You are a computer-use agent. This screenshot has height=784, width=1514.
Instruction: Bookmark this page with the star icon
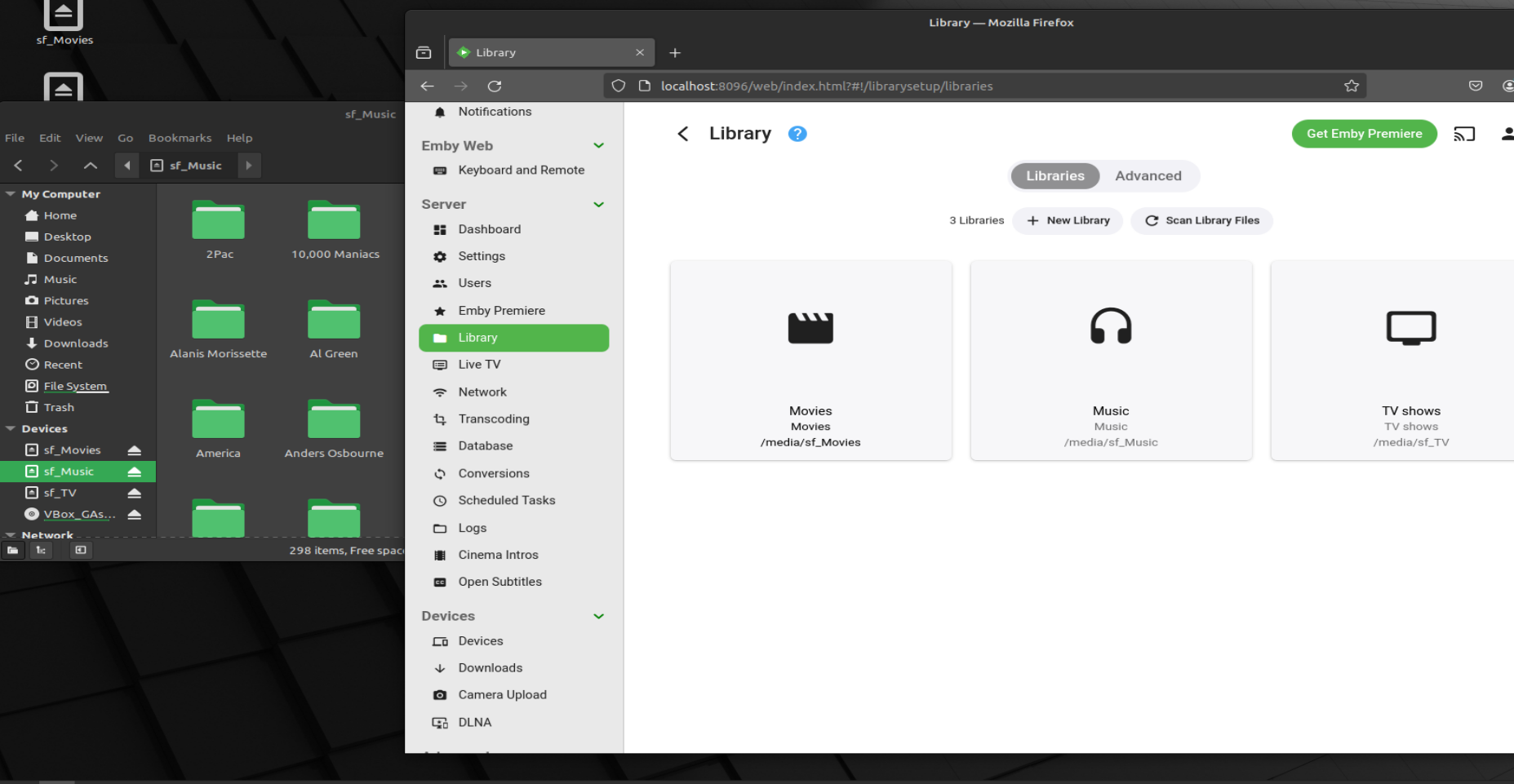pos(1352,86)
